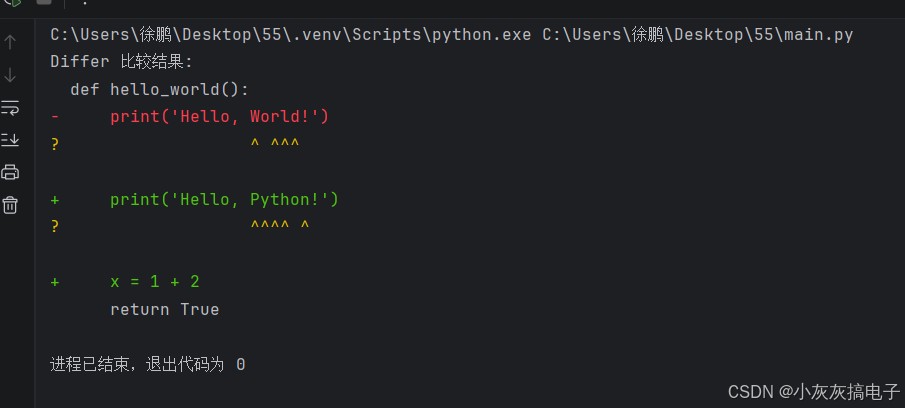Clear all console output with trash icon

click(10, 205)
